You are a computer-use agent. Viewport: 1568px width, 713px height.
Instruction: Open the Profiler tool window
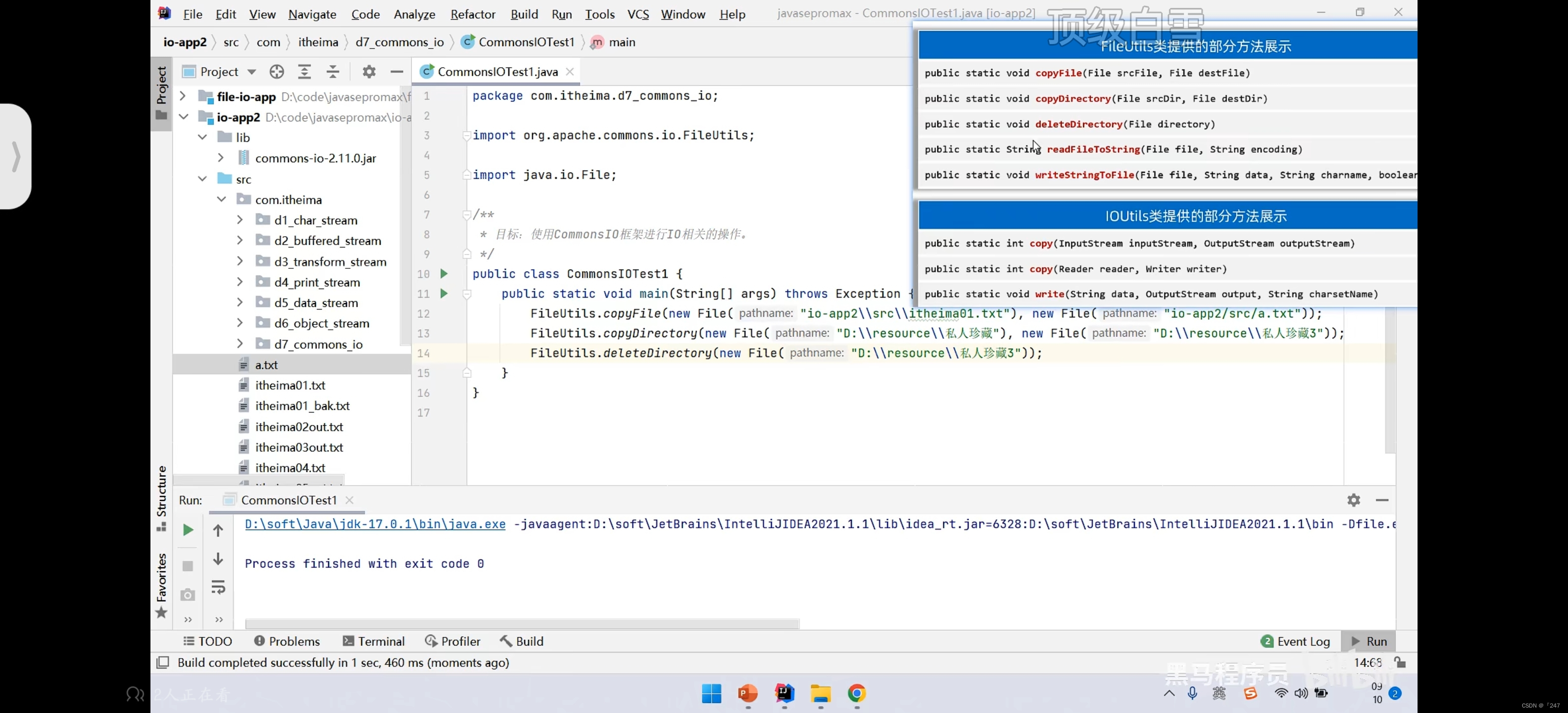click(x=453, y=641)
